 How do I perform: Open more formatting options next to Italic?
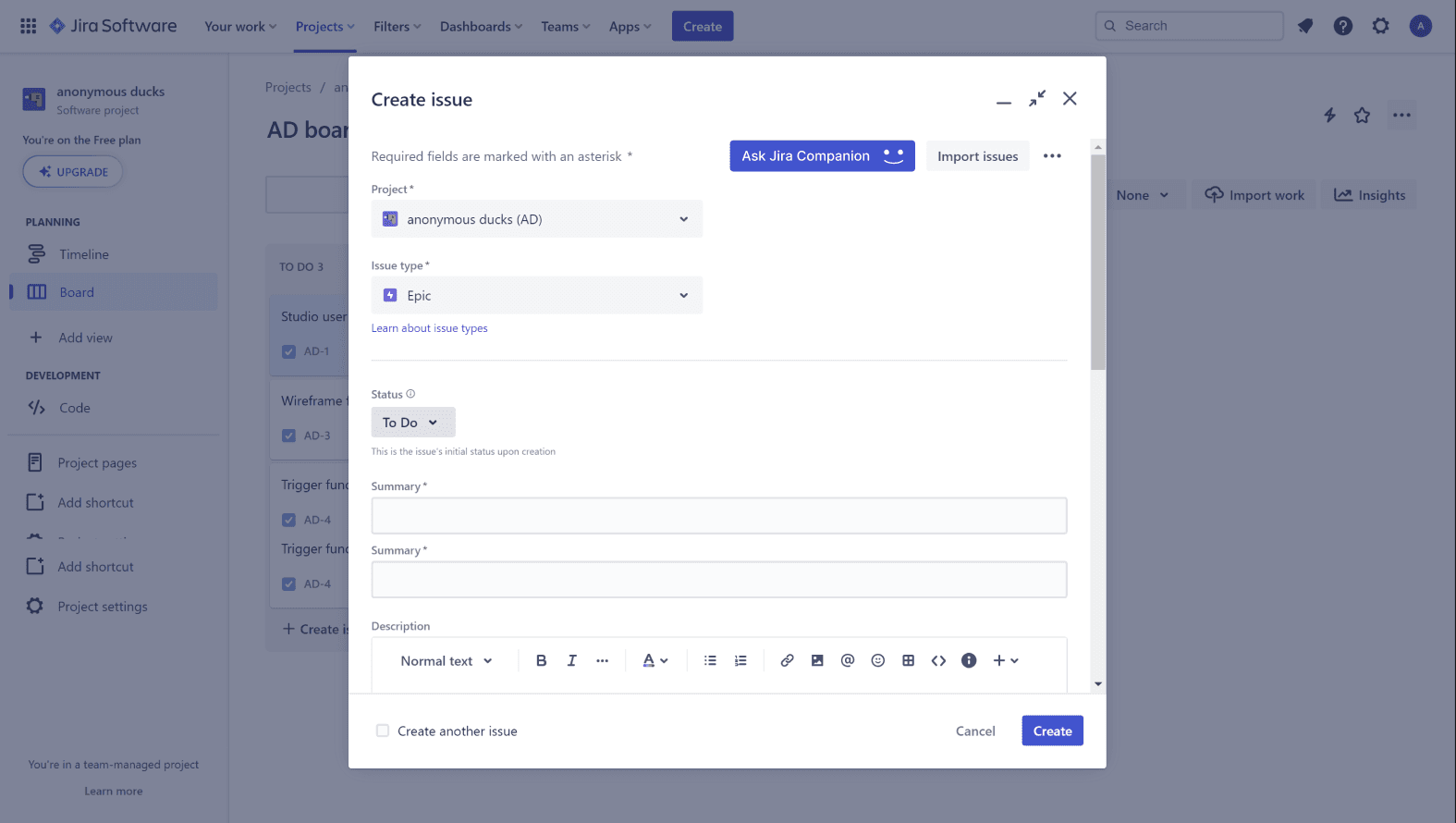click(x=603, y=660)
